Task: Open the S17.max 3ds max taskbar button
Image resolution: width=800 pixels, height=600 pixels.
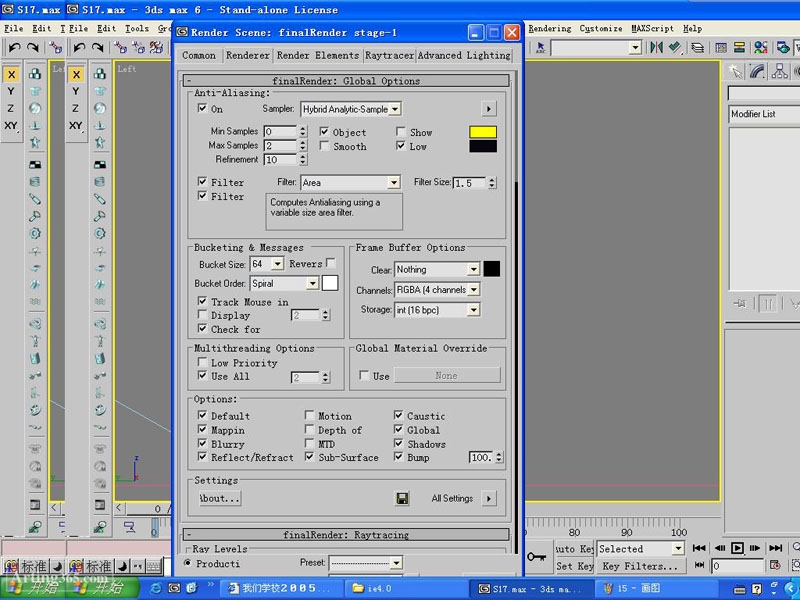Action: [530, 588]
